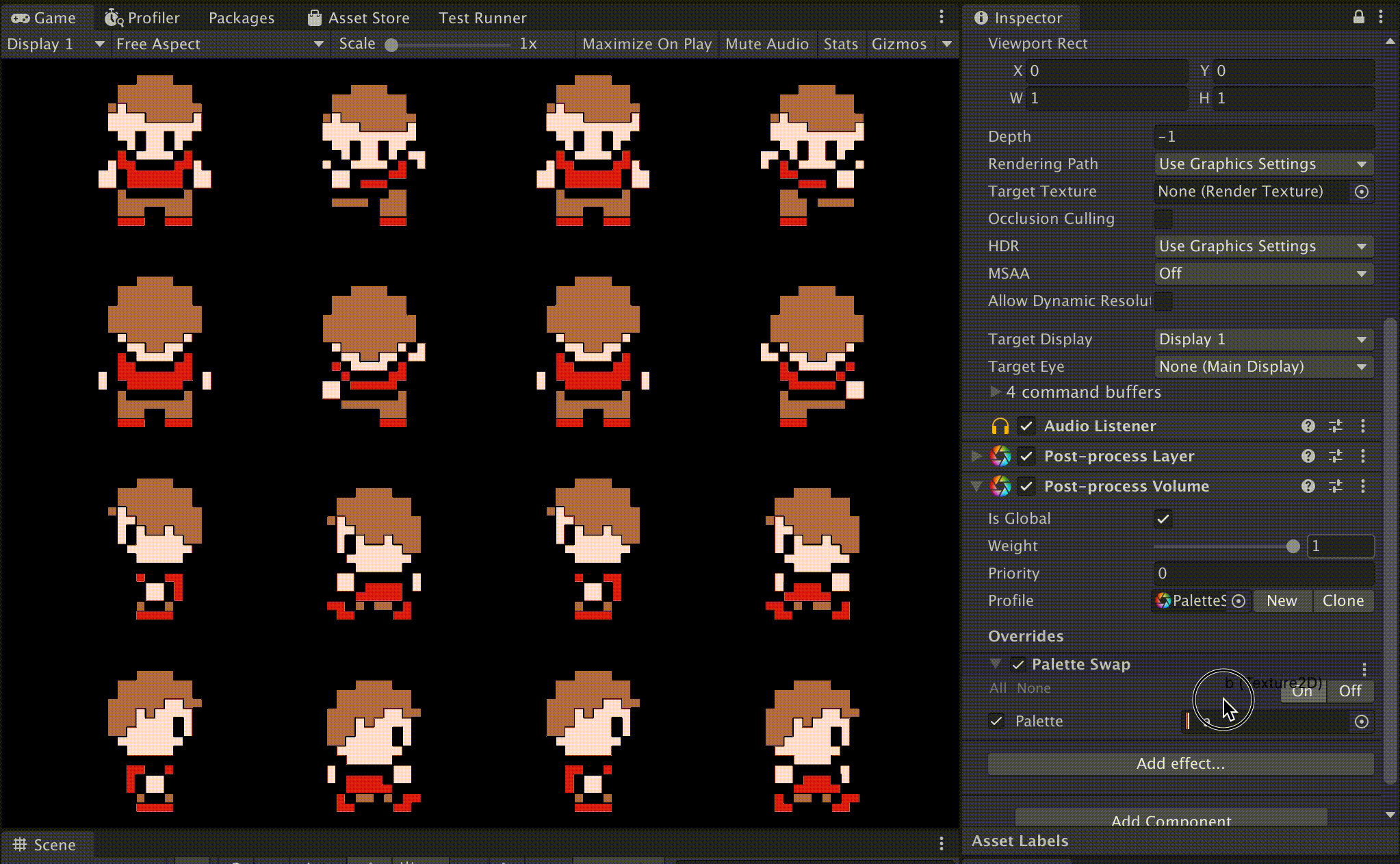The height and width of the screenshot is (864, 1400).
Task: Expand the 4 command buffers foldout
Action: pos(996,392)
